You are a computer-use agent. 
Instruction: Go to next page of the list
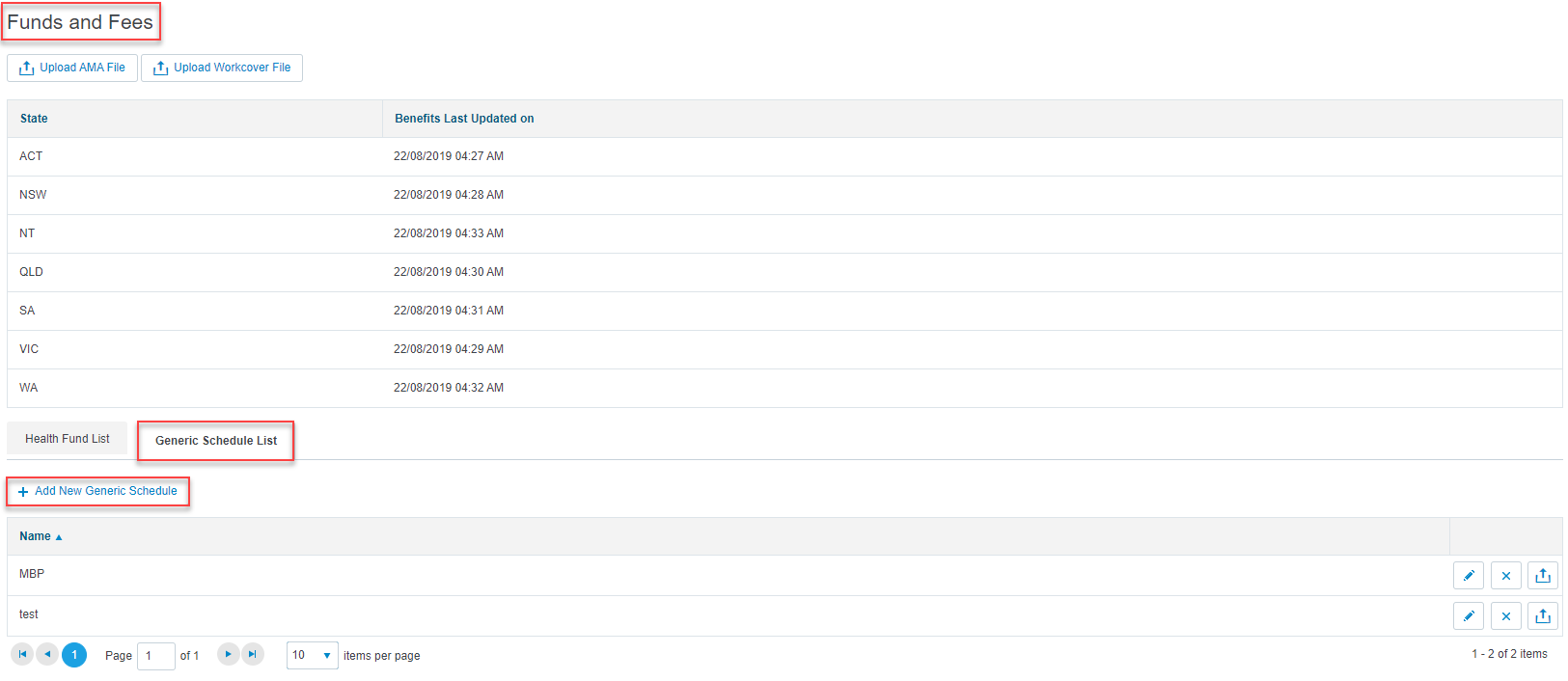pos(228,654)
